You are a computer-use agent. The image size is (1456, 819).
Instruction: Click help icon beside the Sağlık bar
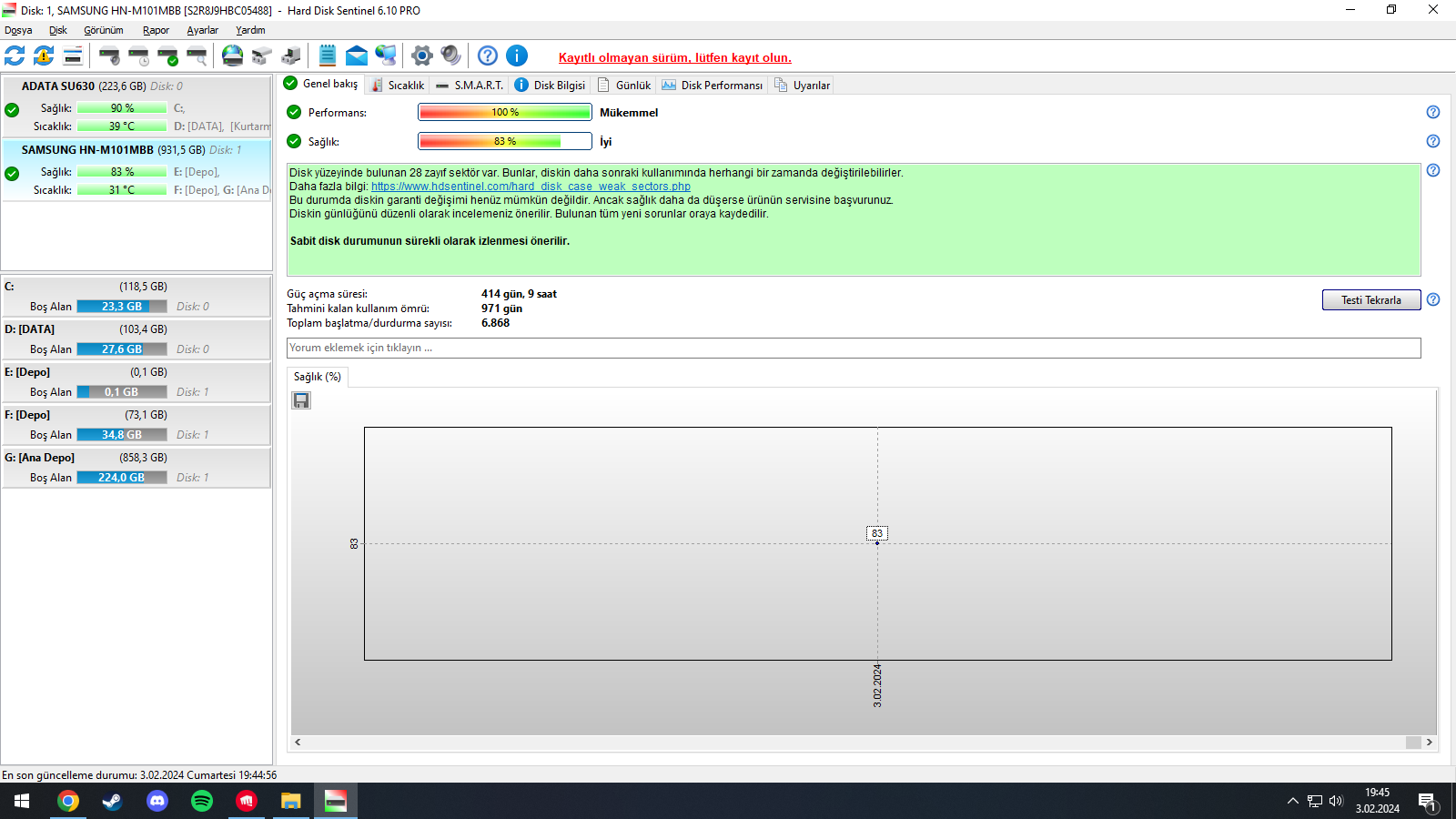[1433, 141]
